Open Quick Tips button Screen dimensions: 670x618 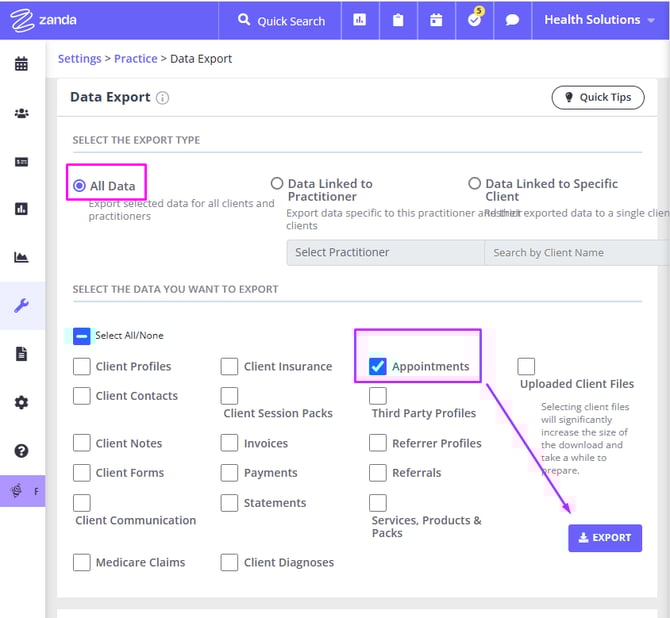coord(597,97)
